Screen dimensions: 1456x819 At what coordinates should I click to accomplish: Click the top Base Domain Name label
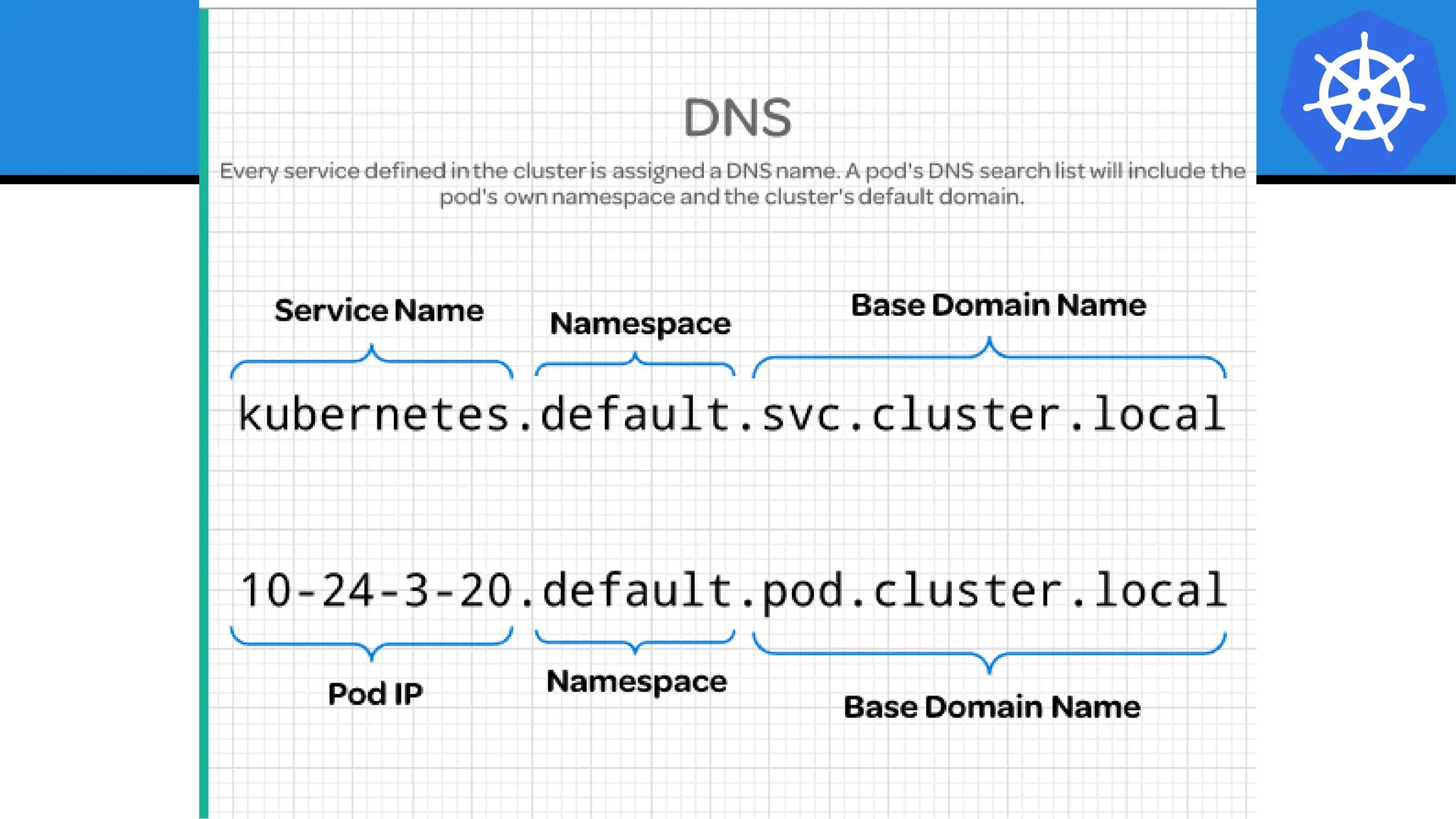998,305
